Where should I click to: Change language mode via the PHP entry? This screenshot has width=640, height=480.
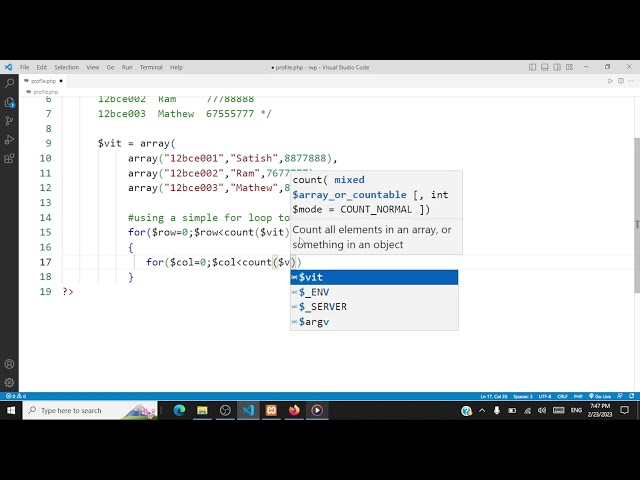578,396
